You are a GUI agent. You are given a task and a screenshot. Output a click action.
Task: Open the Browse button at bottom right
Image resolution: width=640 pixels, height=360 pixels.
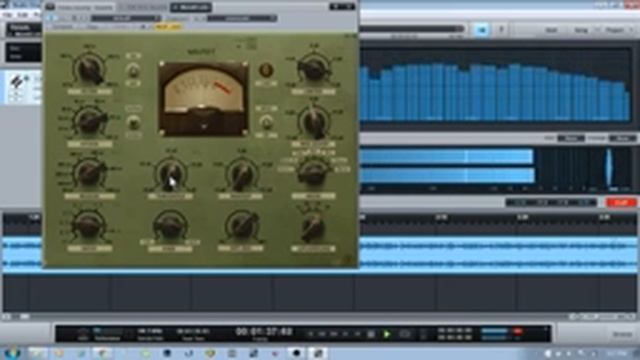click(622, 334)
